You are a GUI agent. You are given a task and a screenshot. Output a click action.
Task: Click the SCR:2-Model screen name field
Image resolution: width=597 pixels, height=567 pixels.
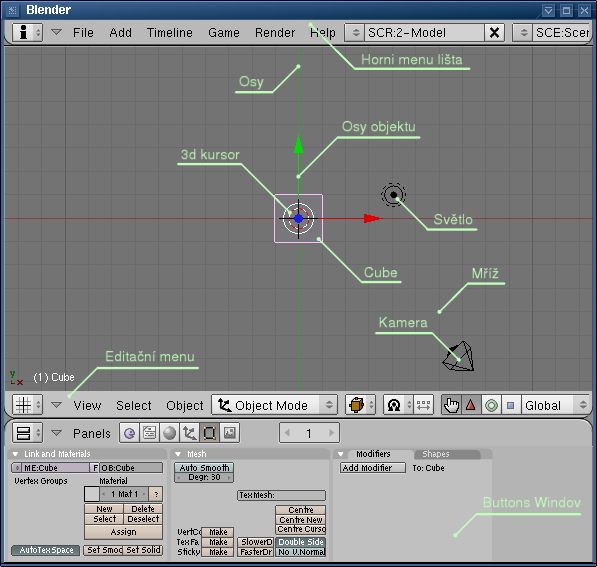(425, 33)
